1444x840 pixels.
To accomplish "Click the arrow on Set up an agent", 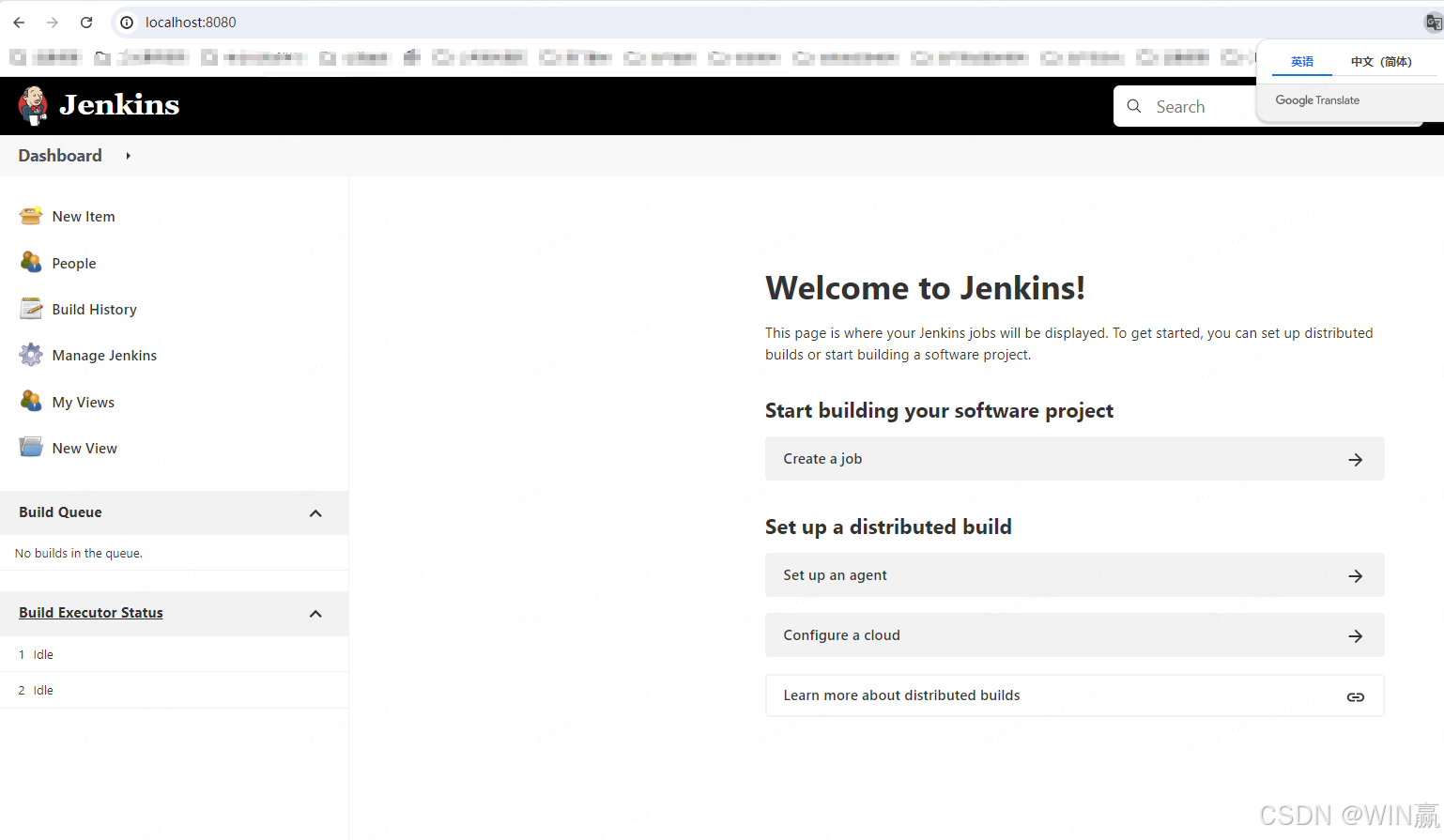I will coord(1356,576).
